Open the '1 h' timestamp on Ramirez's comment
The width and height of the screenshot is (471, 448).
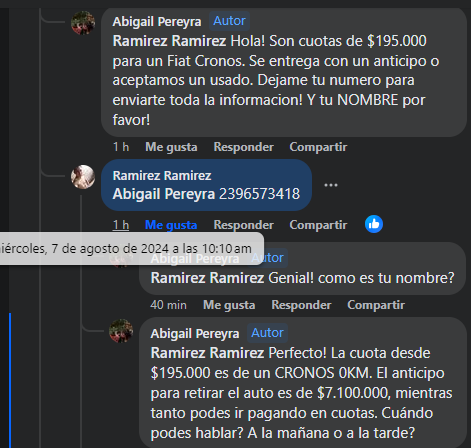pos(121,225)
